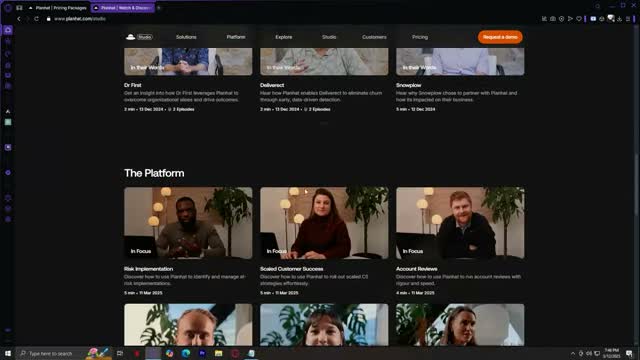Click the Type here to search box

50,353
